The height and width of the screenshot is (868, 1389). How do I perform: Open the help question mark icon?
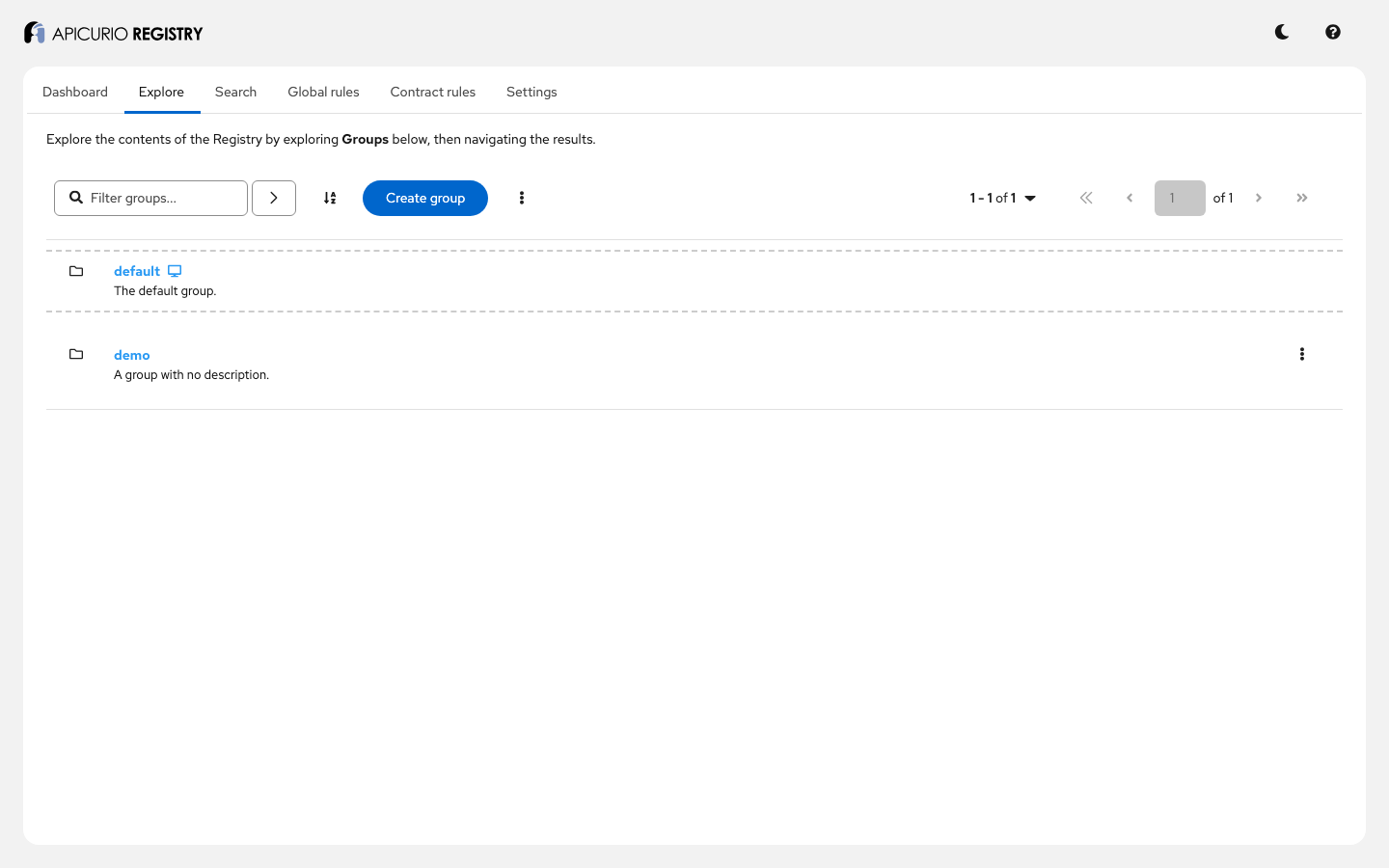1333,32
